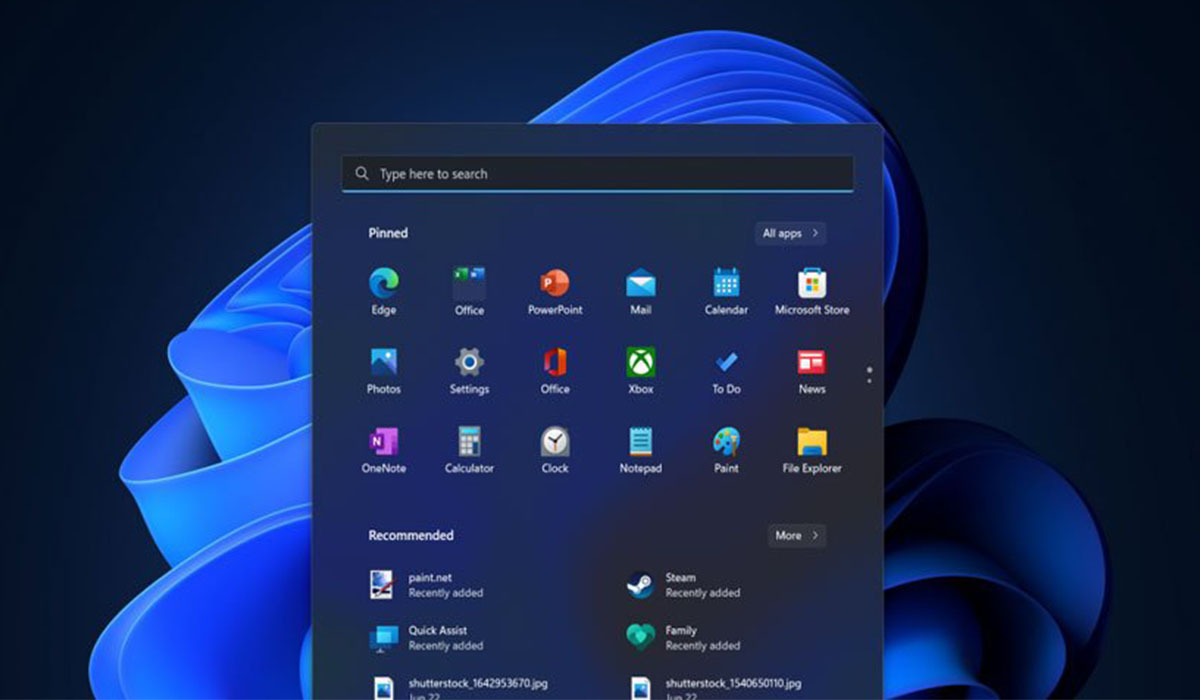Open the Mail app
The height and width of the screenshot is (700, 1200).
tap(641, 291)
